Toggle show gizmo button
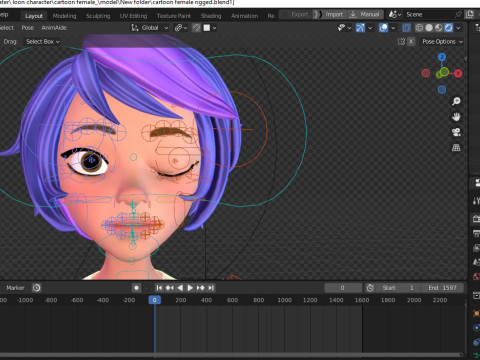This screenshot has width=480, height=360. coord(360,28)
